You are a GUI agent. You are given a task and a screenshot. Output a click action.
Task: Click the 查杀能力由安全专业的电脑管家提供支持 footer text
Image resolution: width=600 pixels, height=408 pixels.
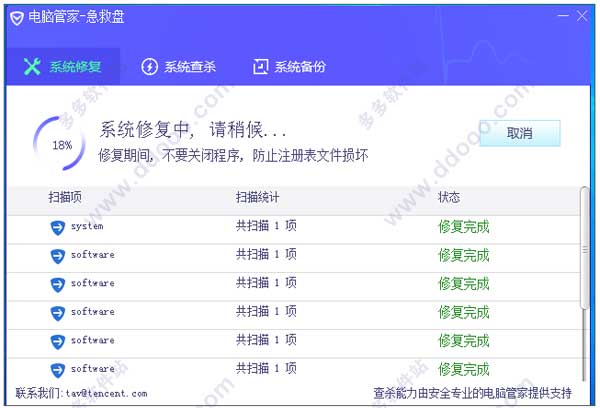coord(472,393)
